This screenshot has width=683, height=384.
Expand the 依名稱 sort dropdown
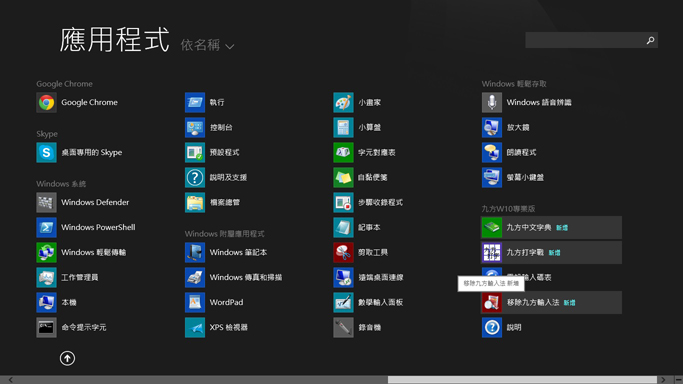(208, 45)
